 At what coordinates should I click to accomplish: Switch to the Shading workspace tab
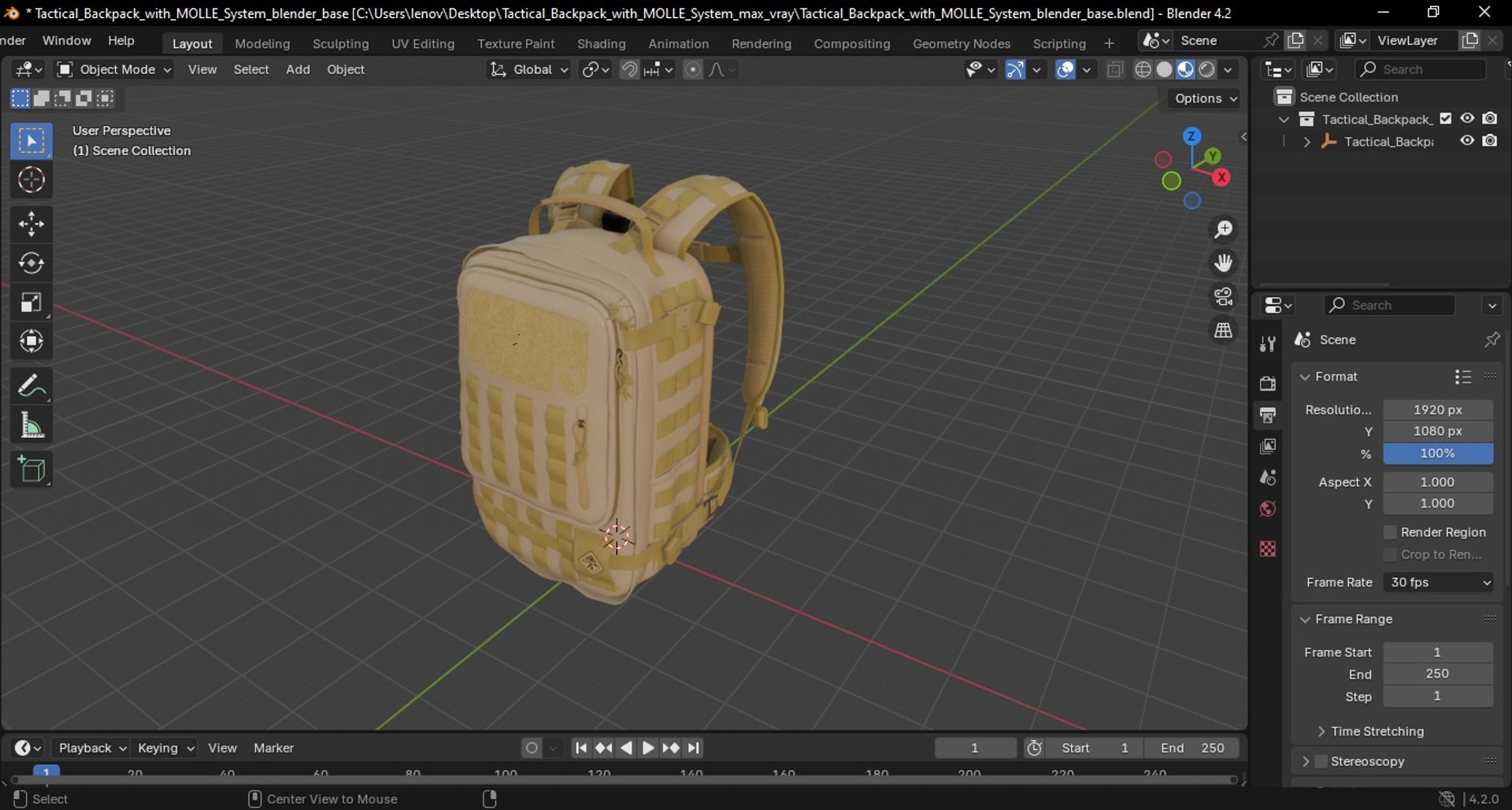coord(601,43)
